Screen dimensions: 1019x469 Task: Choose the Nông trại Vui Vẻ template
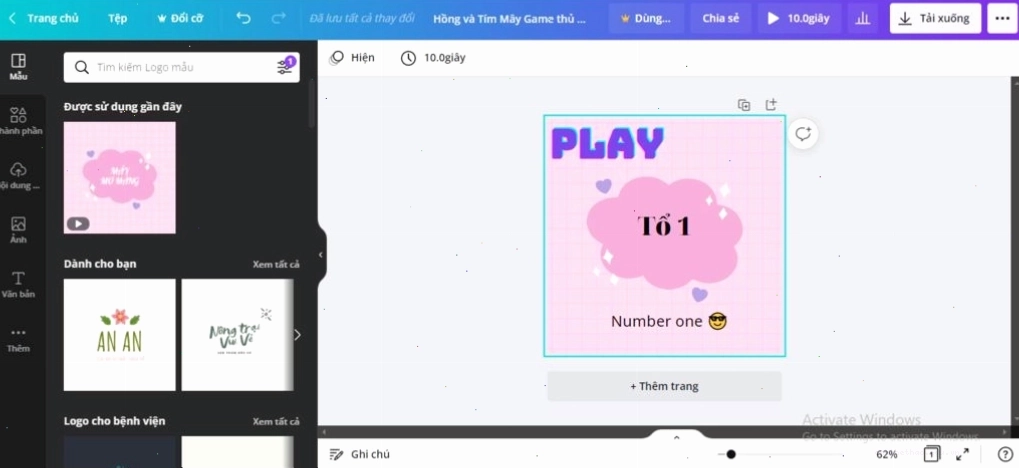tap(237, 335)
